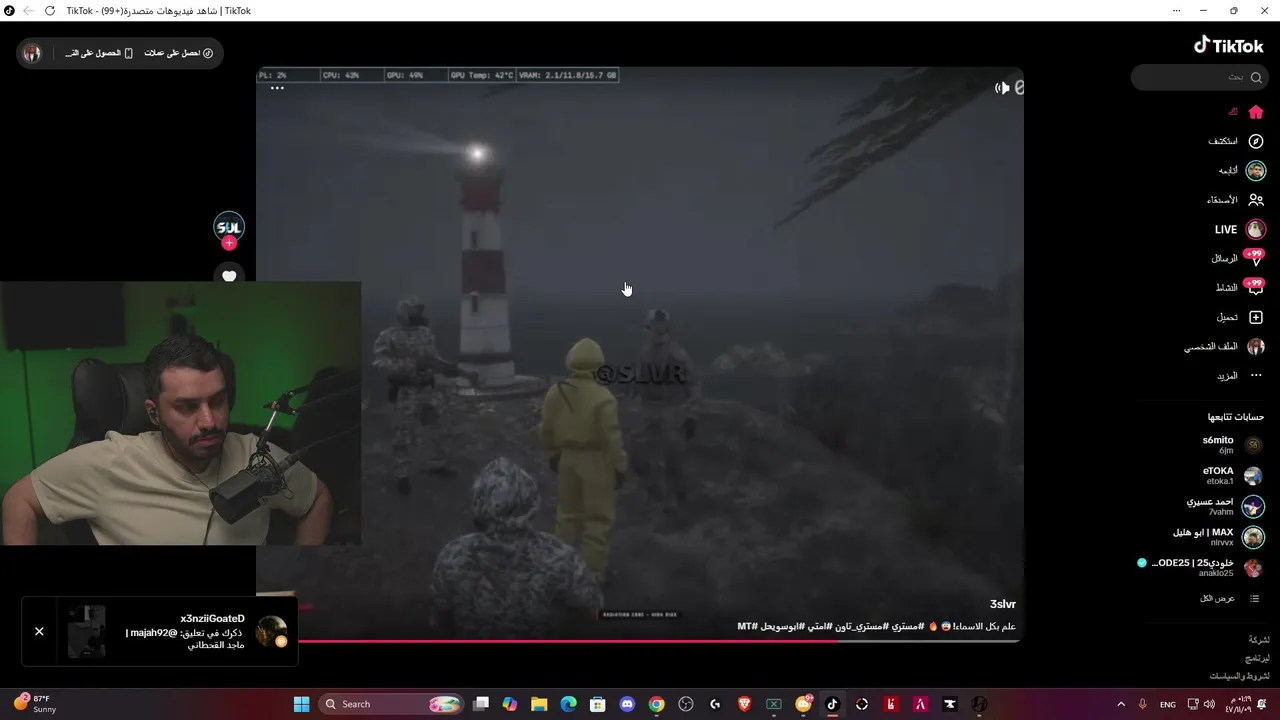This screenshot has height=720, width=1280.
Task: Open the TikTok Home icon in sidebar
Action: pyautogui.click(x=1256, y=112)
